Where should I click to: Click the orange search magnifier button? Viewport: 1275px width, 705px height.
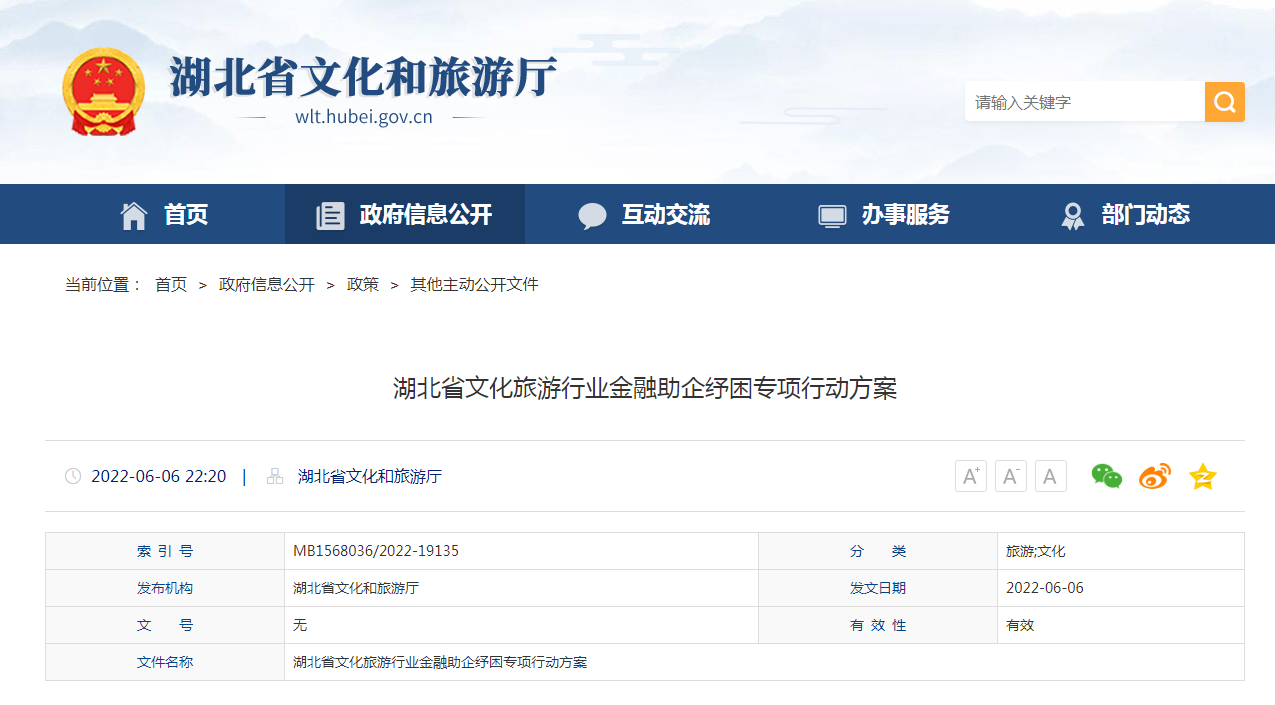tap(1224, 102)
